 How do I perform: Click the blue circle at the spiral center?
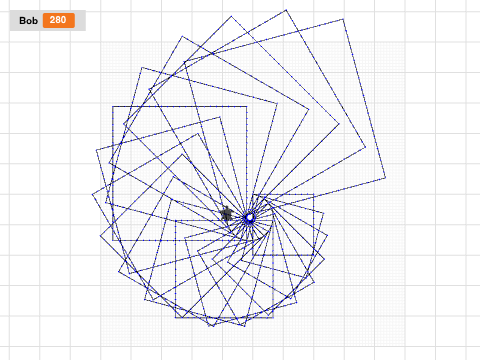pos(249,218)
